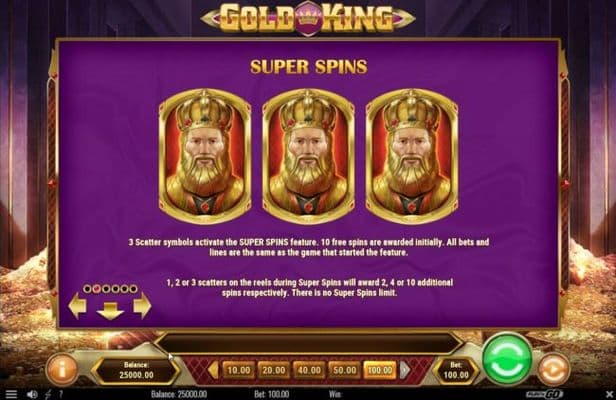The height and width of the screenshot is (400, 616).
Task: Mute the sound with the speaker icon
Action: click(x=32, y=394)
